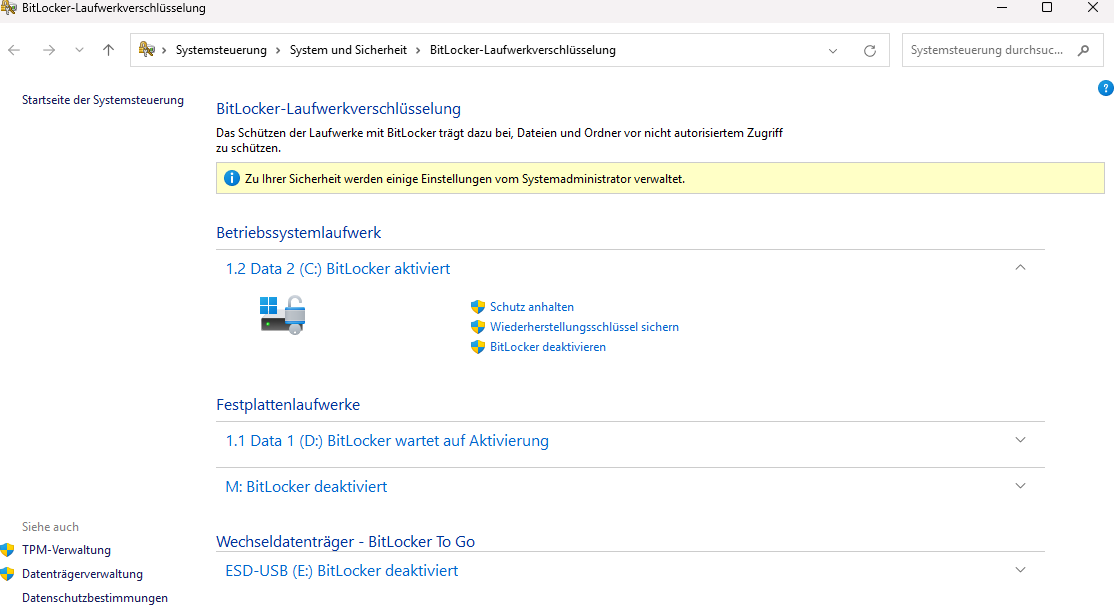
Task: Click 1.1 Data 1 (D:) wartet auf Aktivierung
Action: 387,440
